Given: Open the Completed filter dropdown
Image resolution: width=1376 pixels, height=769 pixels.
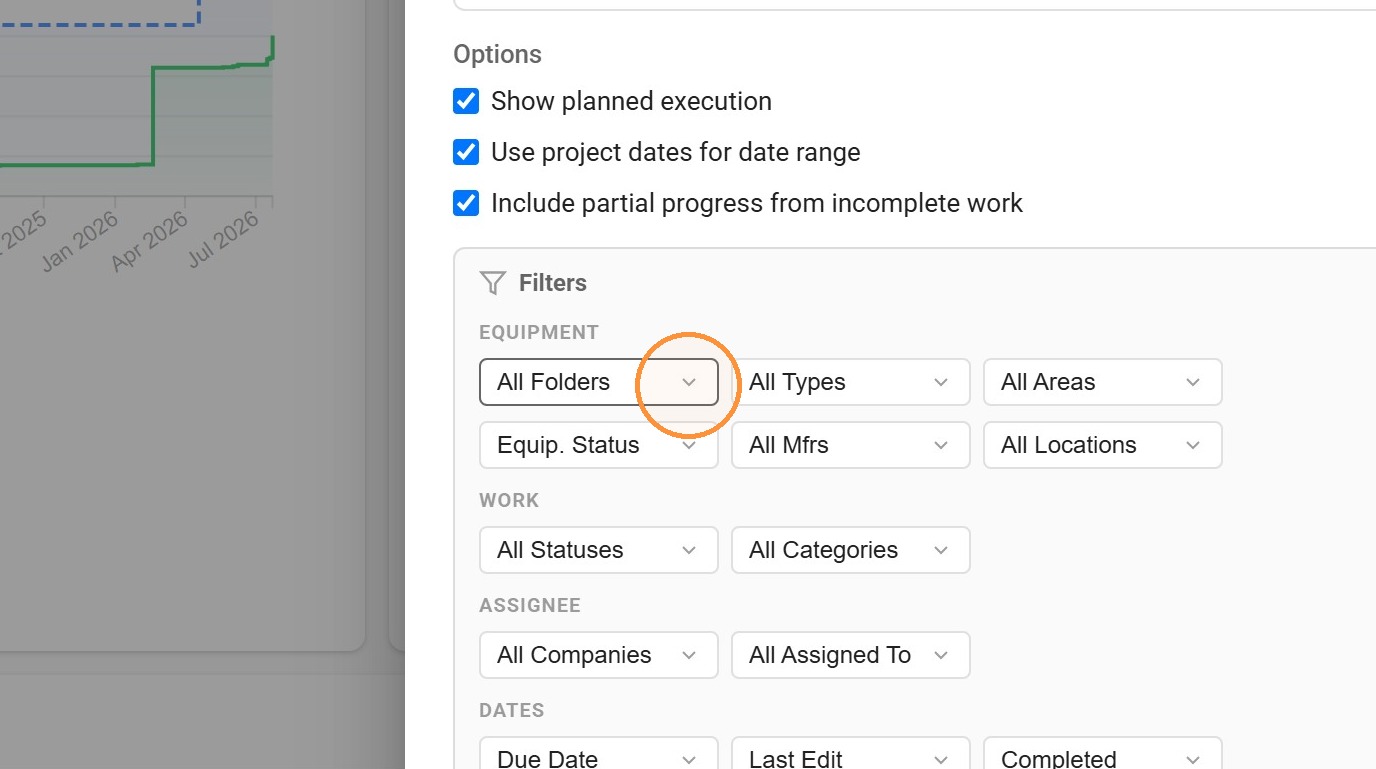Looking at the screenshot, I should pyautogui.click(x=1103, y=753).
